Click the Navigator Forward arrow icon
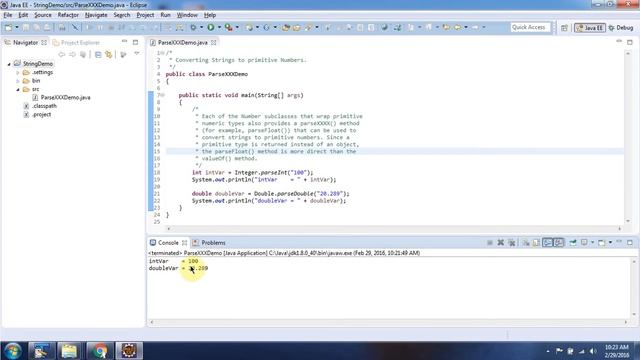This screenshot has height=360, width=640. click(x=72, y=54)
